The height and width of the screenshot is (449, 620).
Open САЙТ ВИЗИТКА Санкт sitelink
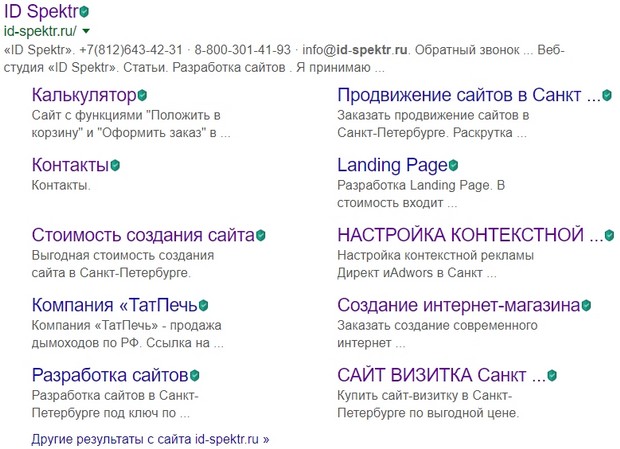point(442,375)
